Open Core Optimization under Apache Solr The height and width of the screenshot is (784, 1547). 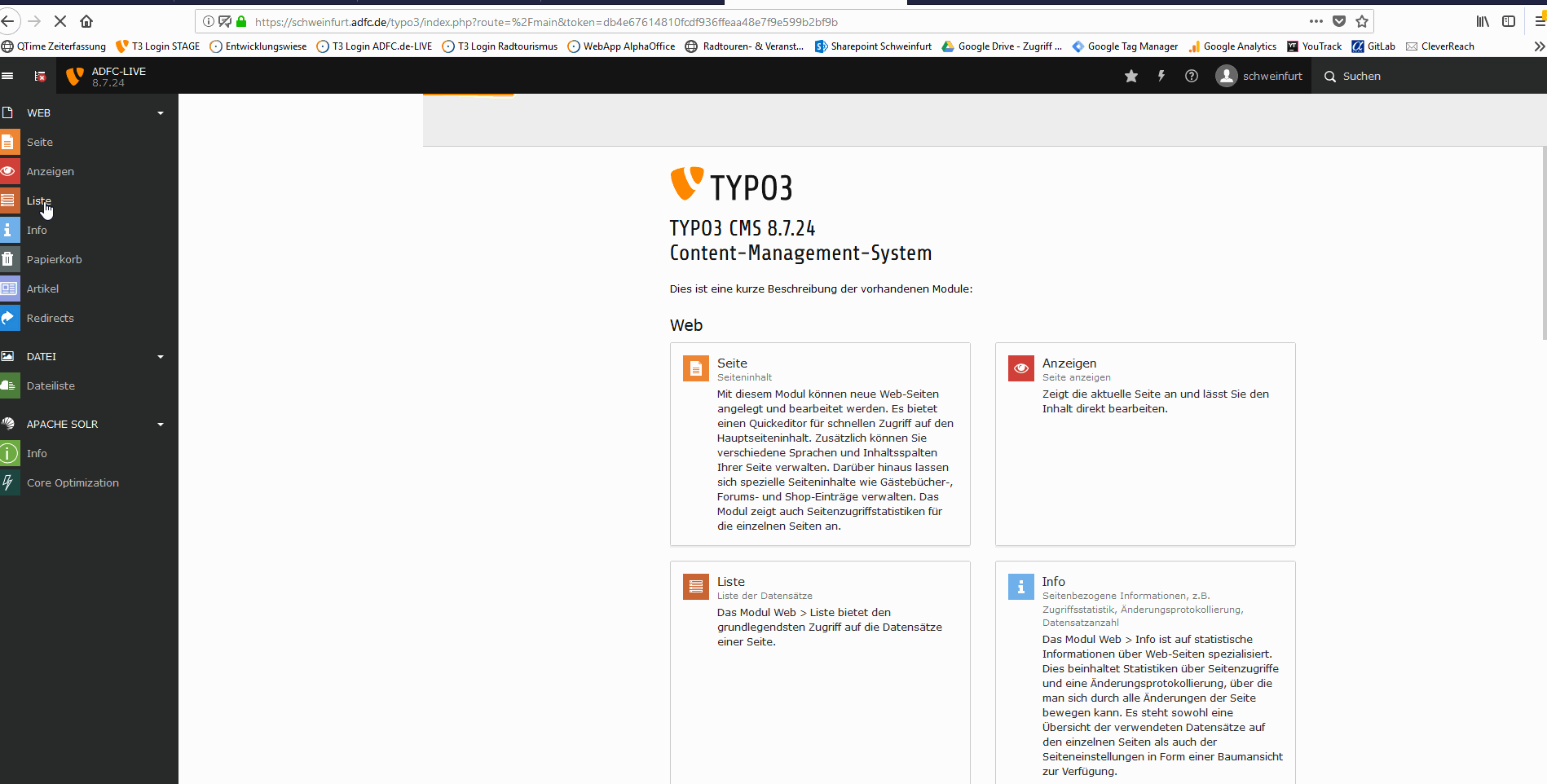click(73, 482)
